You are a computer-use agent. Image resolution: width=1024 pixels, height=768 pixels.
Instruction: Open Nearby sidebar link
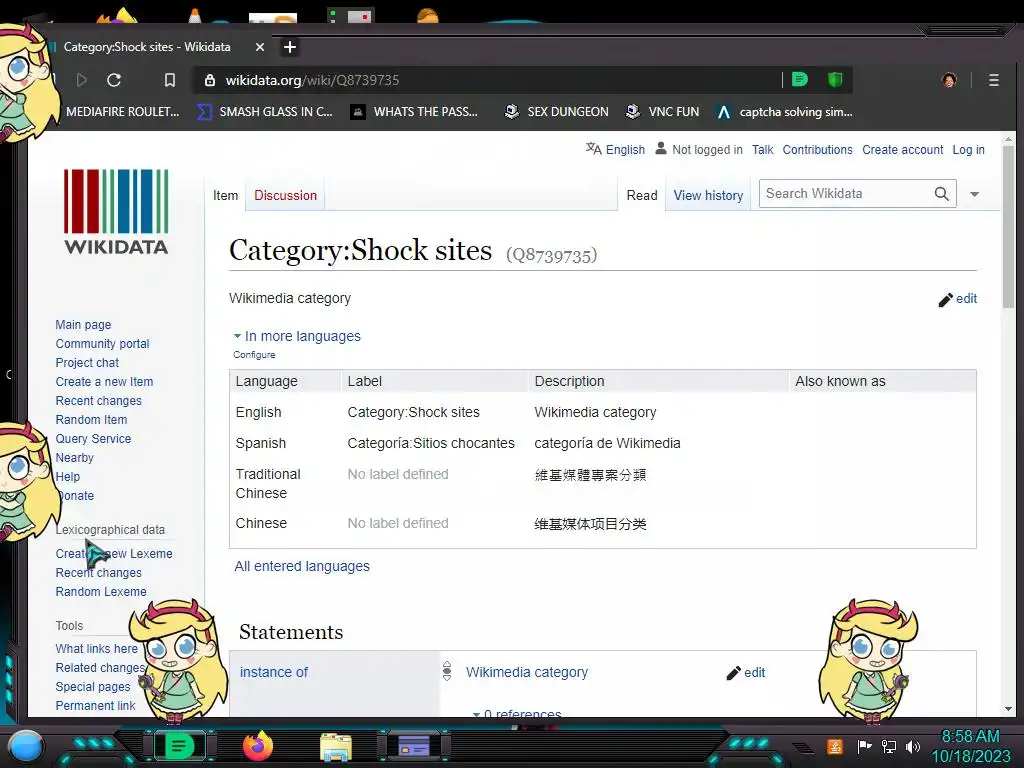pos(74,457)
